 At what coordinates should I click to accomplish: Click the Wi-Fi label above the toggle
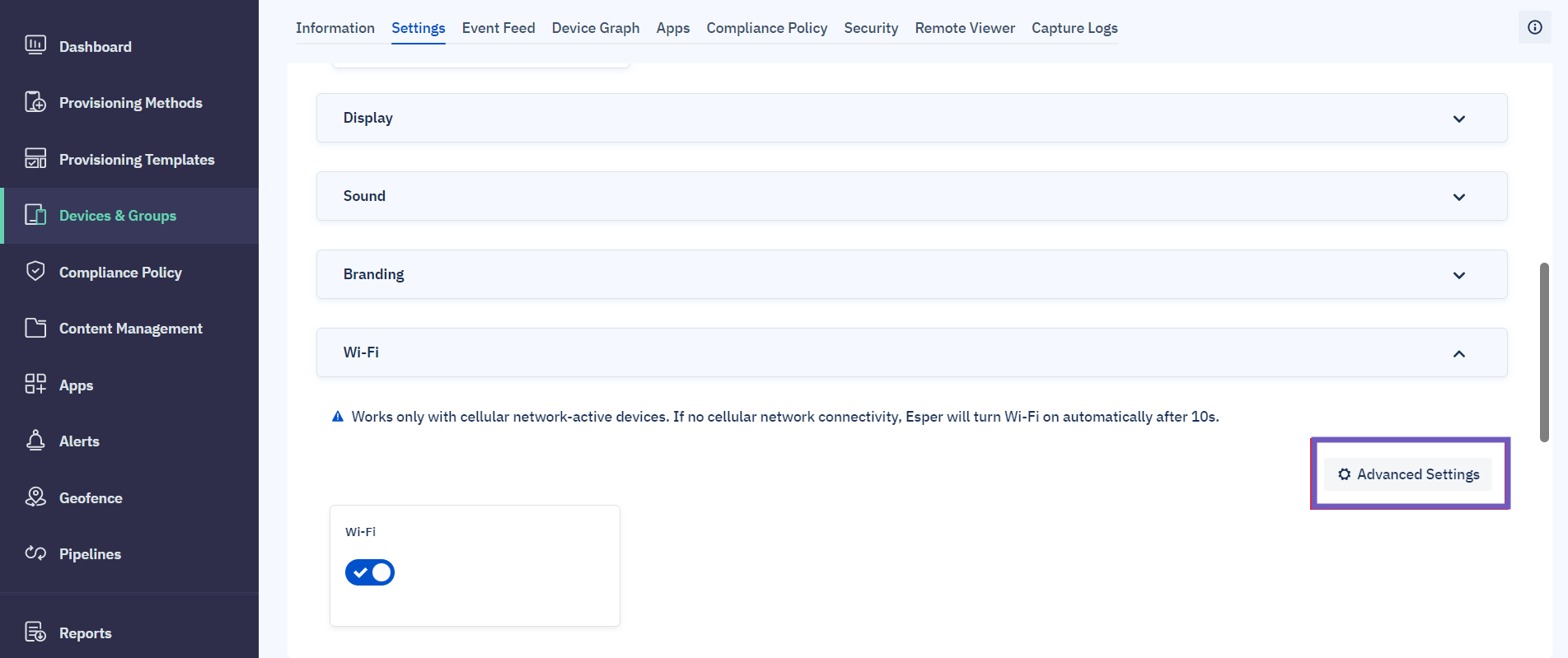click(x=360, y=532)
